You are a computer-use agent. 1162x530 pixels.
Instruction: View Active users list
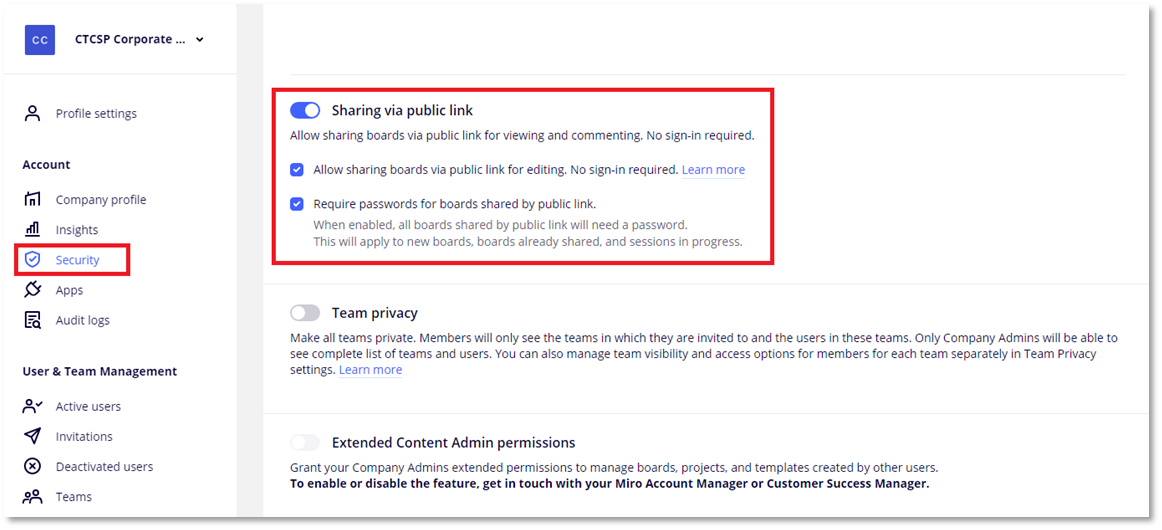[88, 406]
